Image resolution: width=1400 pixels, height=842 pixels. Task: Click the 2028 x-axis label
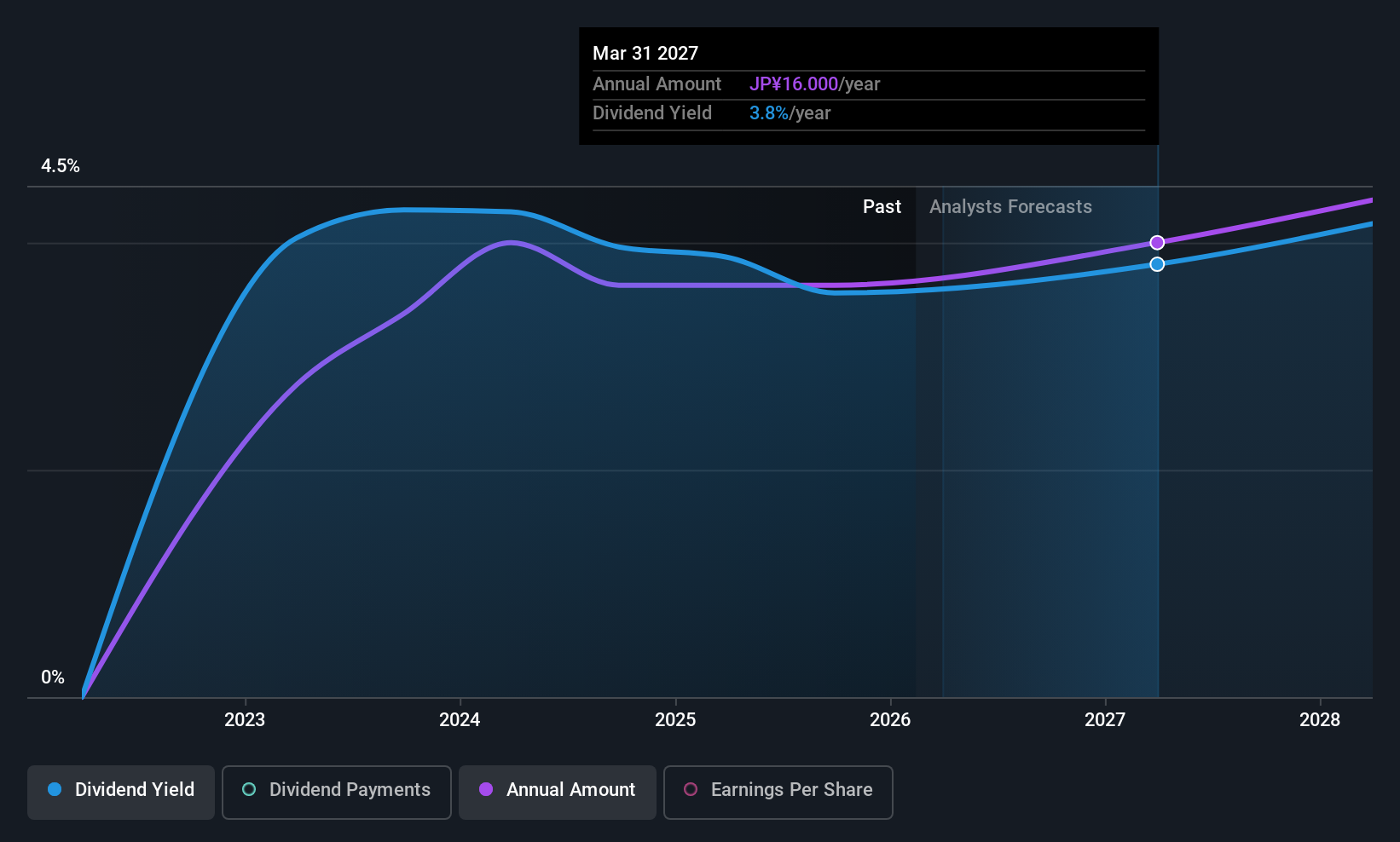coord(1320,720)
